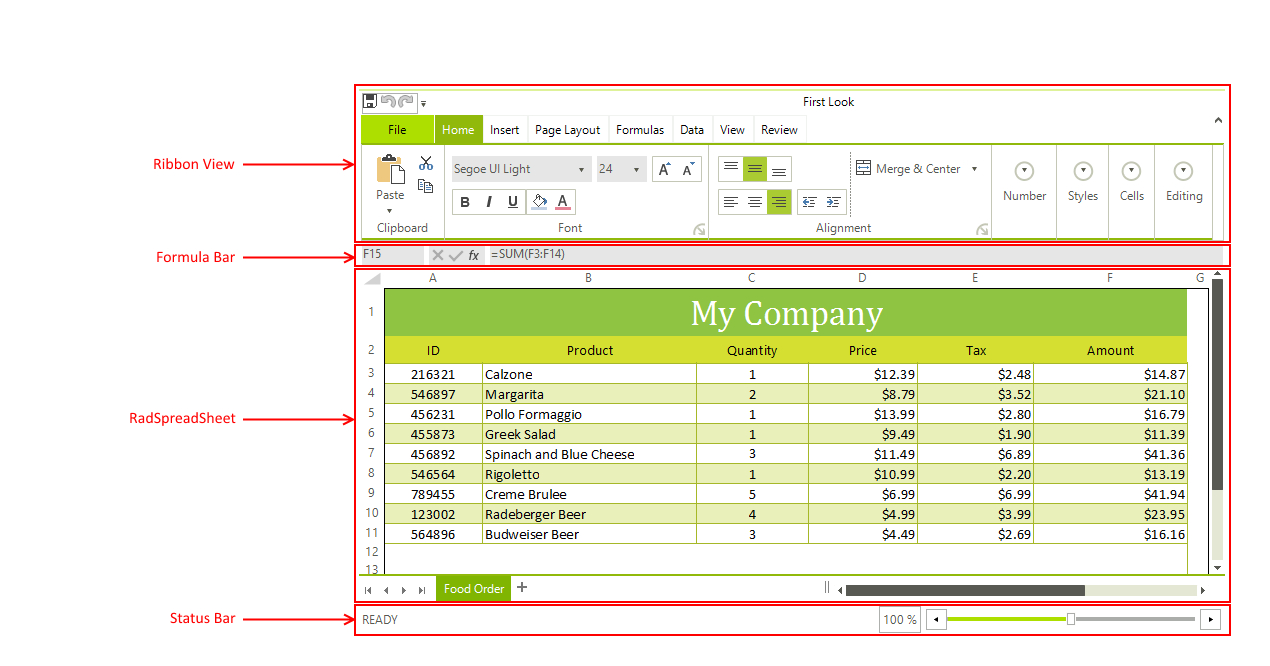This screenshot has width=1270, height=666.
Task: Toggle Underline formatting
Action: [x=513, y=202]
